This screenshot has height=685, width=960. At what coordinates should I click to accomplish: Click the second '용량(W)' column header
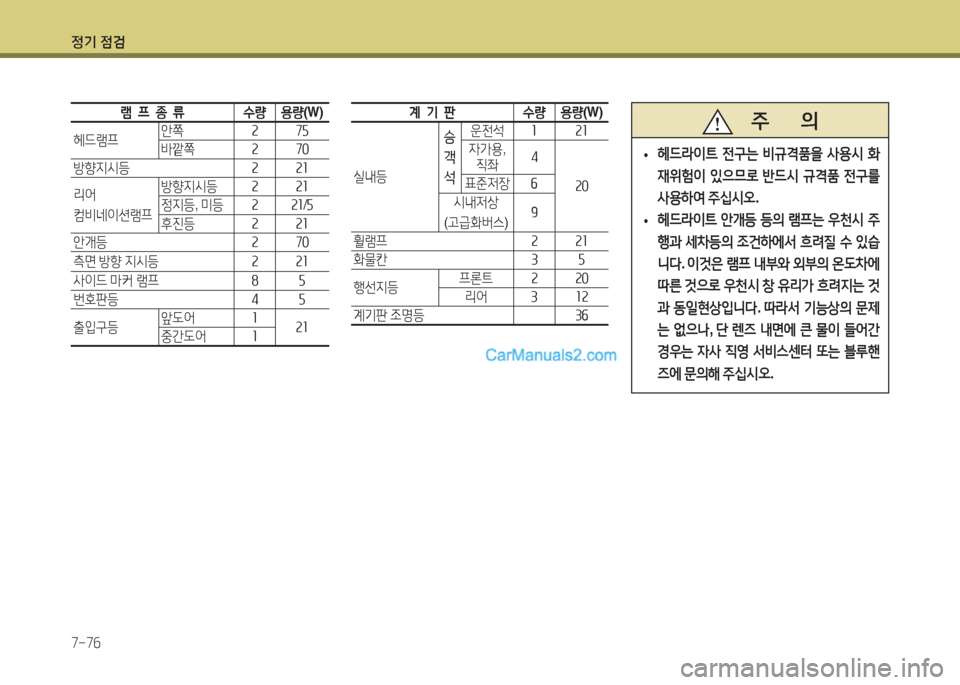click(x=582, y=112)
